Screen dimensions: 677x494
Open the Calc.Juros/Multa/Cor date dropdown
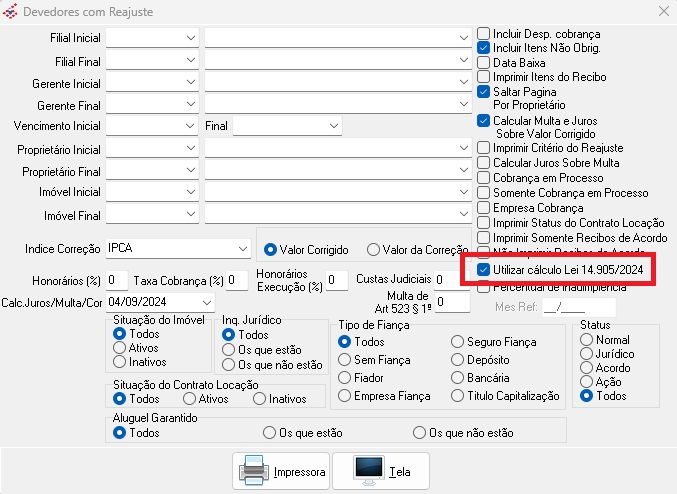pos(206,301)
